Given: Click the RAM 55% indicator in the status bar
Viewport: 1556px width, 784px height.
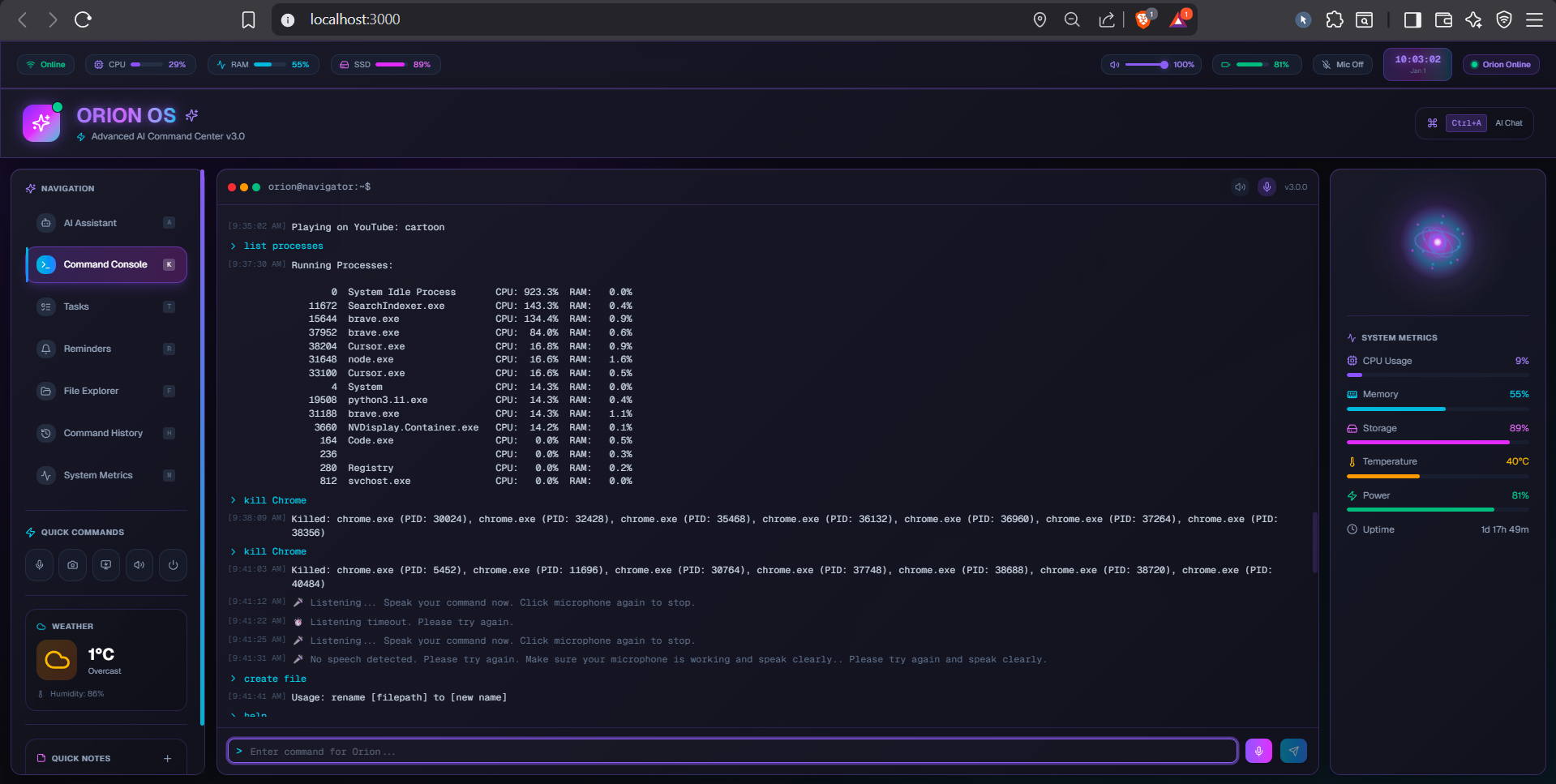Looking at the screenshot, I should coord(263,65).
